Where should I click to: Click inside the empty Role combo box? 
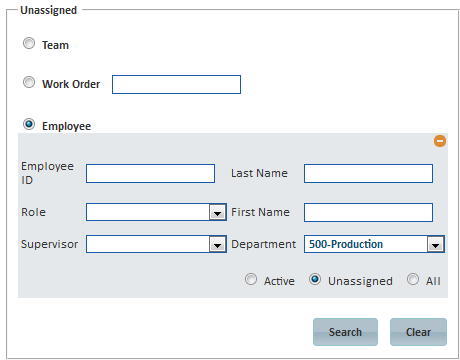(148, 212)
